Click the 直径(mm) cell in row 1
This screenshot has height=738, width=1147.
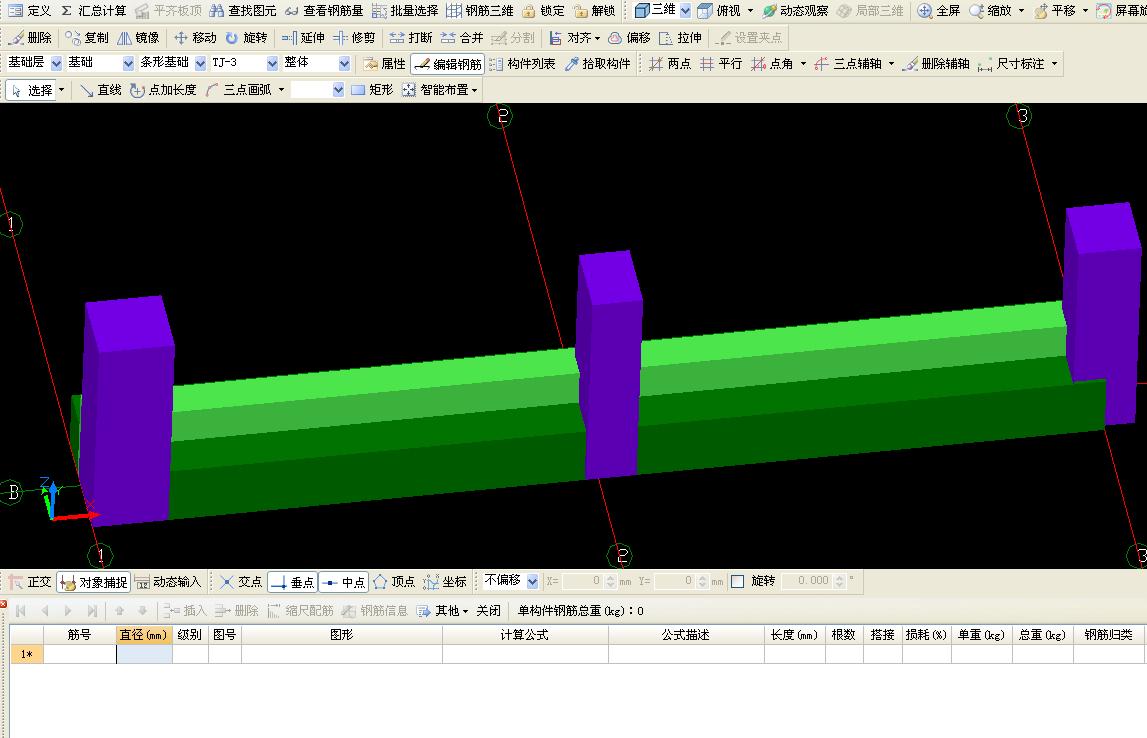[144, 654]
